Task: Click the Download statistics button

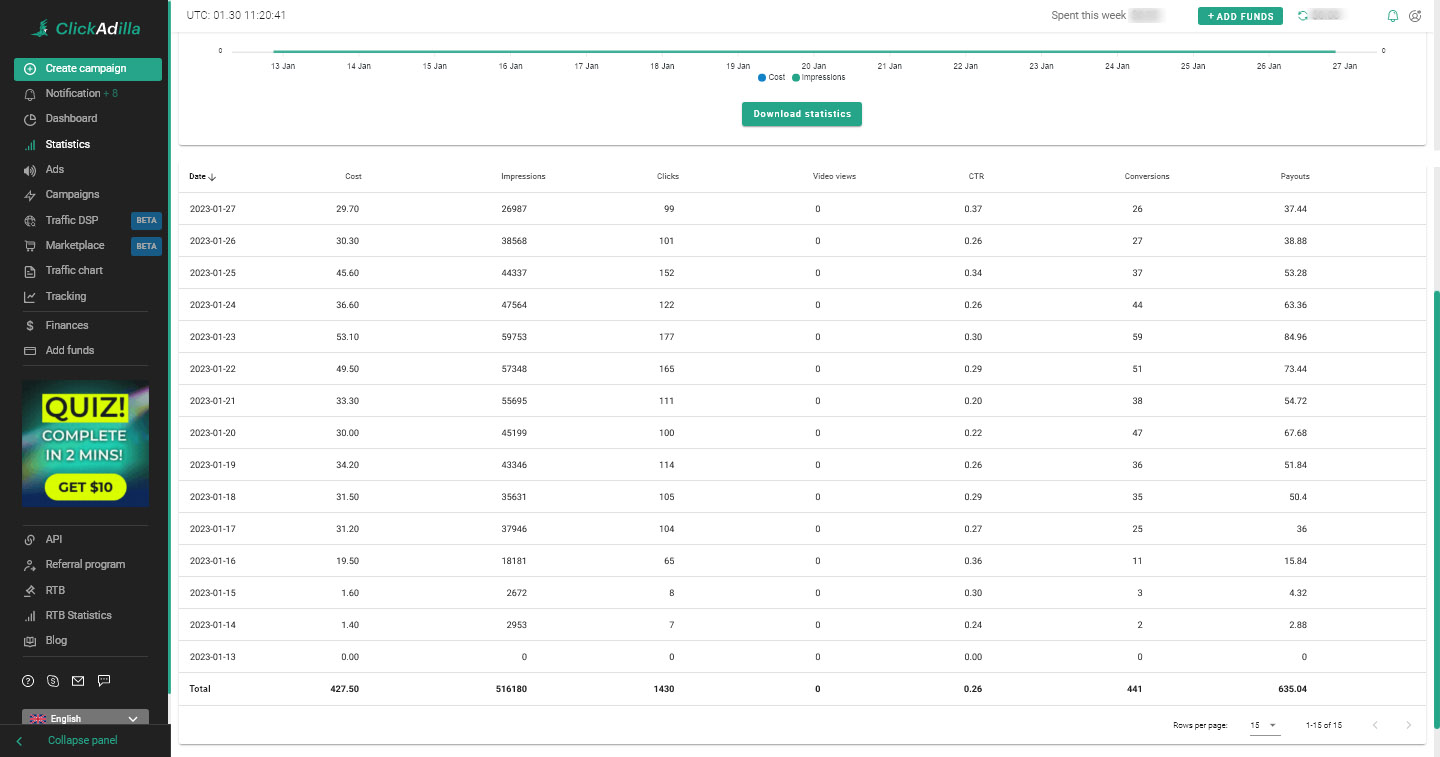Action: 801,114
